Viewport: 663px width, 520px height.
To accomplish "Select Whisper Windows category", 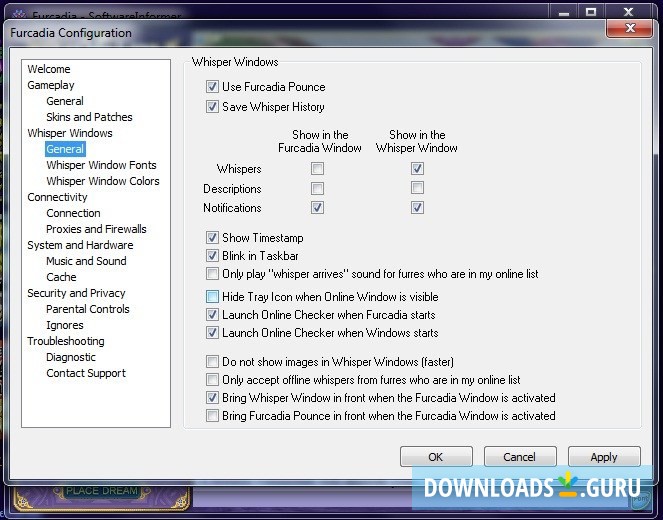I will click(x=70, y=133).
